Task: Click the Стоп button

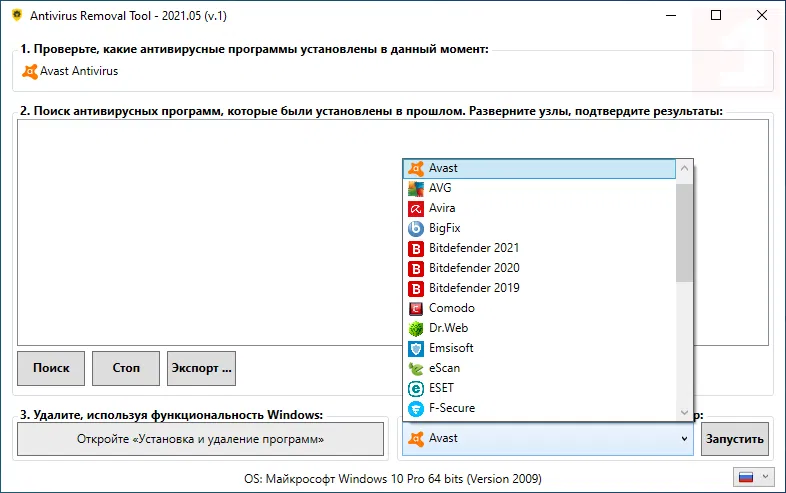Action: 126,368
